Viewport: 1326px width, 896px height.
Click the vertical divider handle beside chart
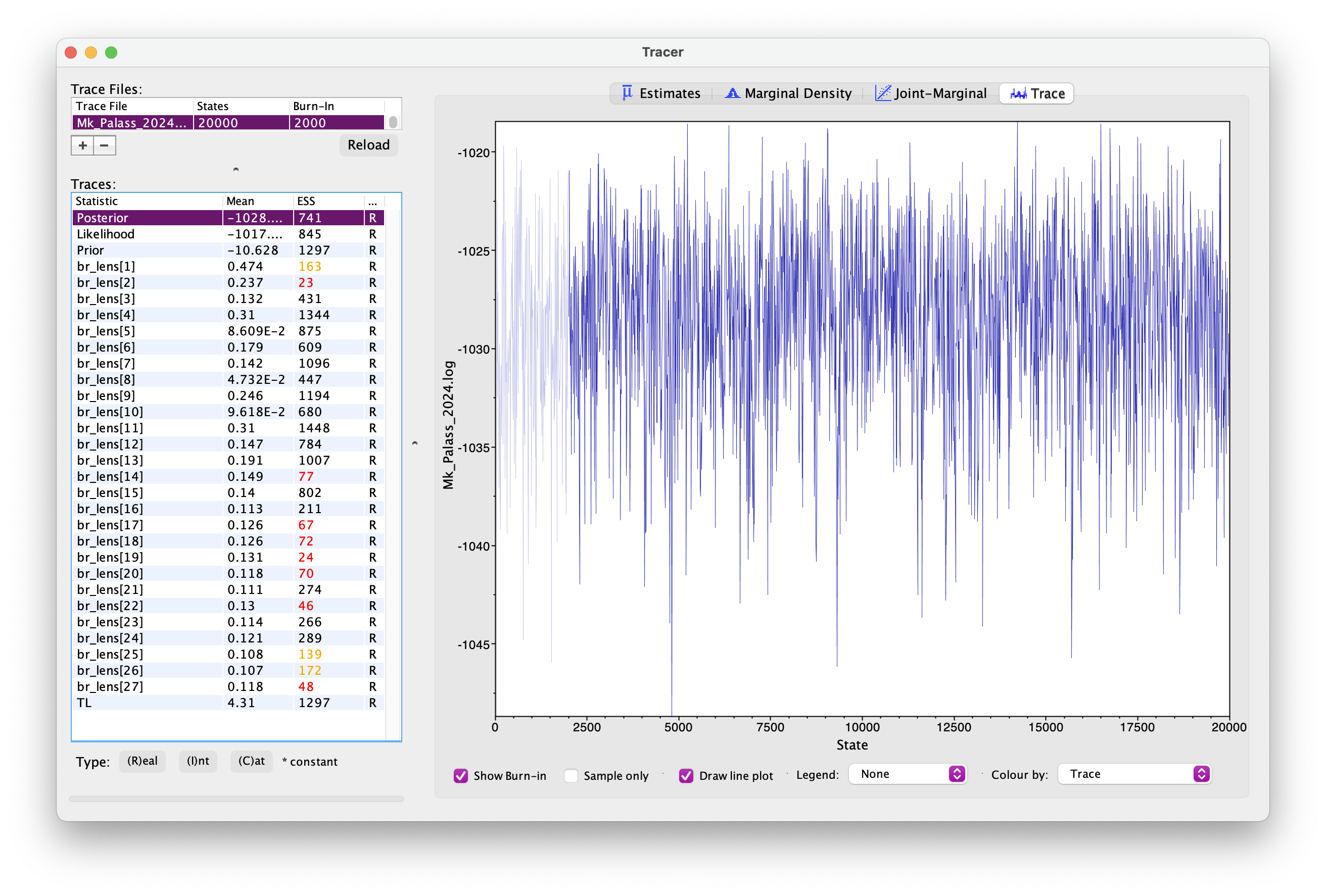tap(415, 443)
